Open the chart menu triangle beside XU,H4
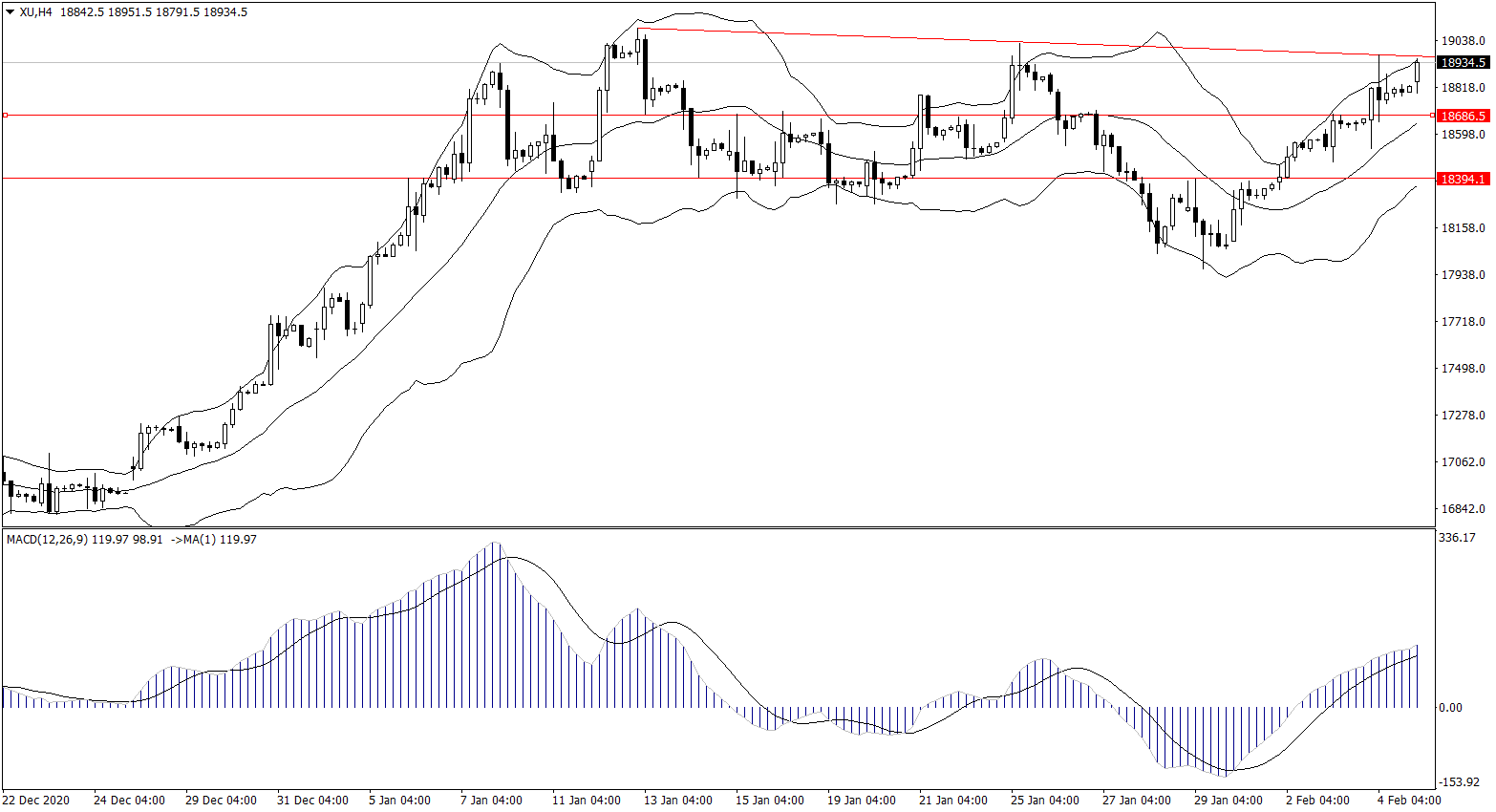The image size is (1496, 812). (10, 12)
